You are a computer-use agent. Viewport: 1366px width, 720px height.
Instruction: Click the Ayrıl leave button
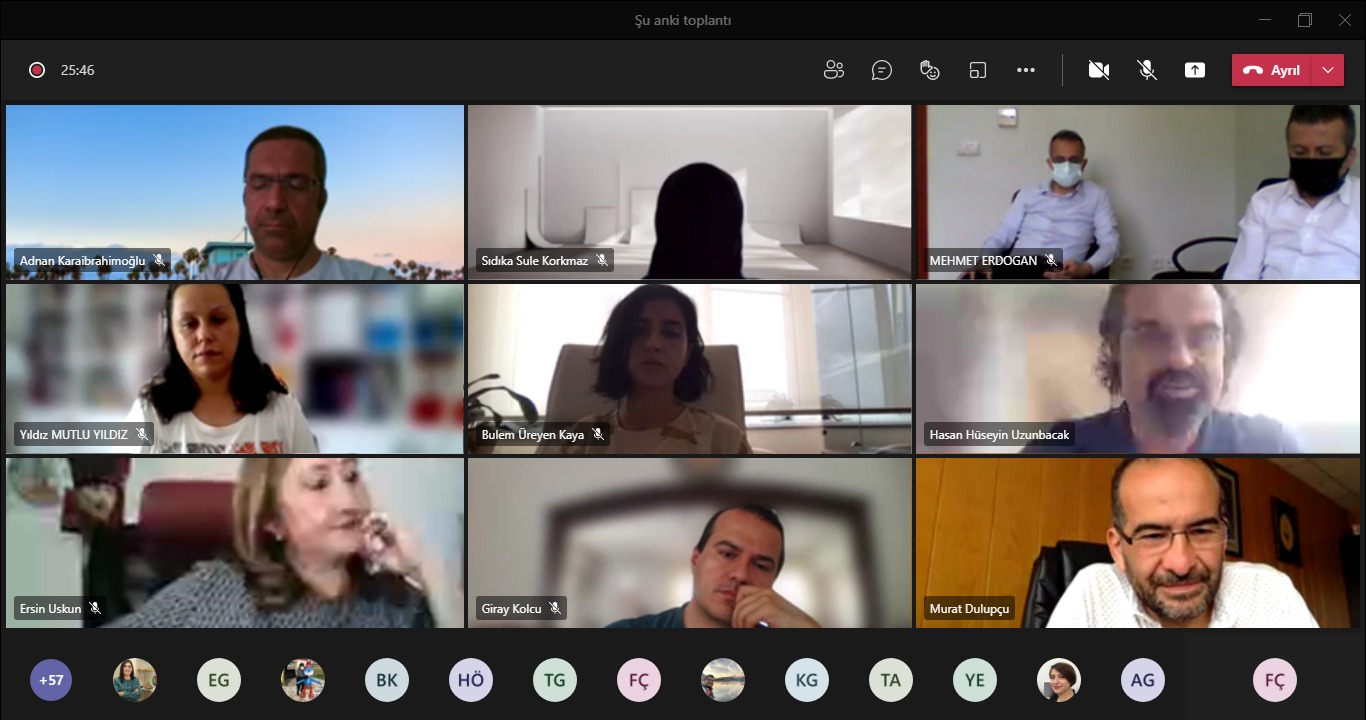pos(1272,70)
